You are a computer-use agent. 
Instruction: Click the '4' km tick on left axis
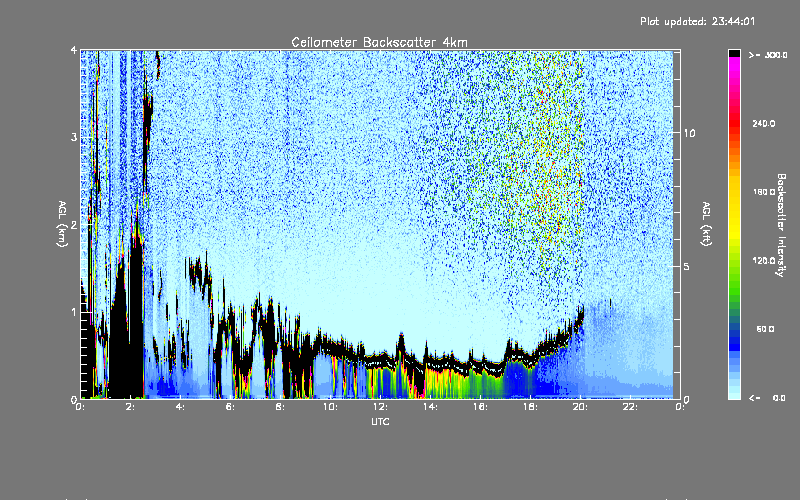coord(74,50)
